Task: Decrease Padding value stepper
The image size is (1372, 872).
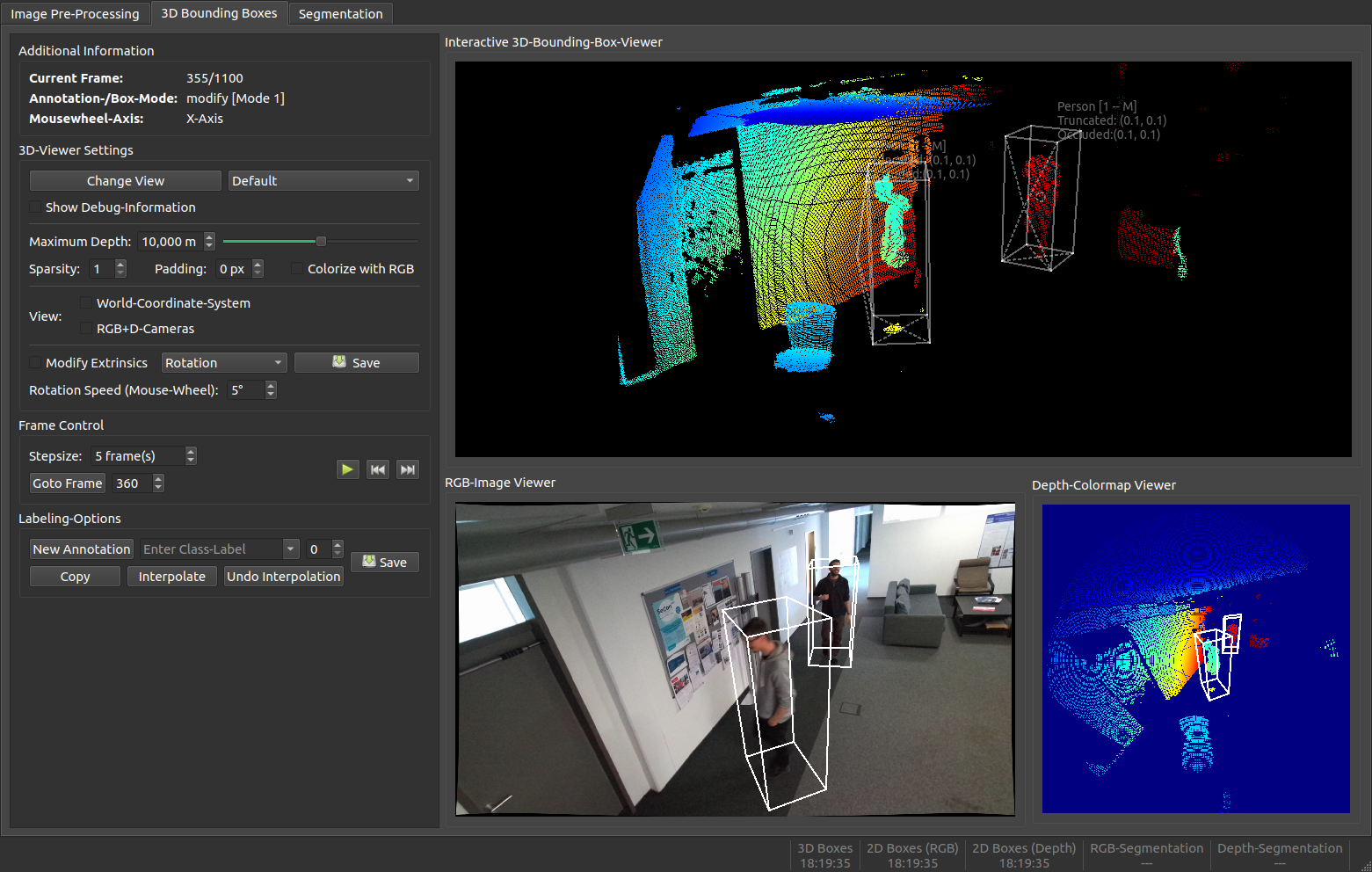Action: click(258, 273)
